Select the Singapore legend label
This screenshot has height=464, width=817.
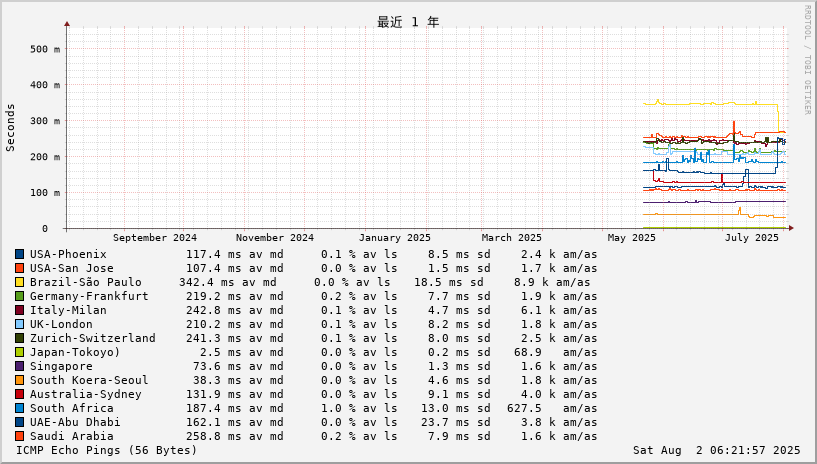coord(61,367)
